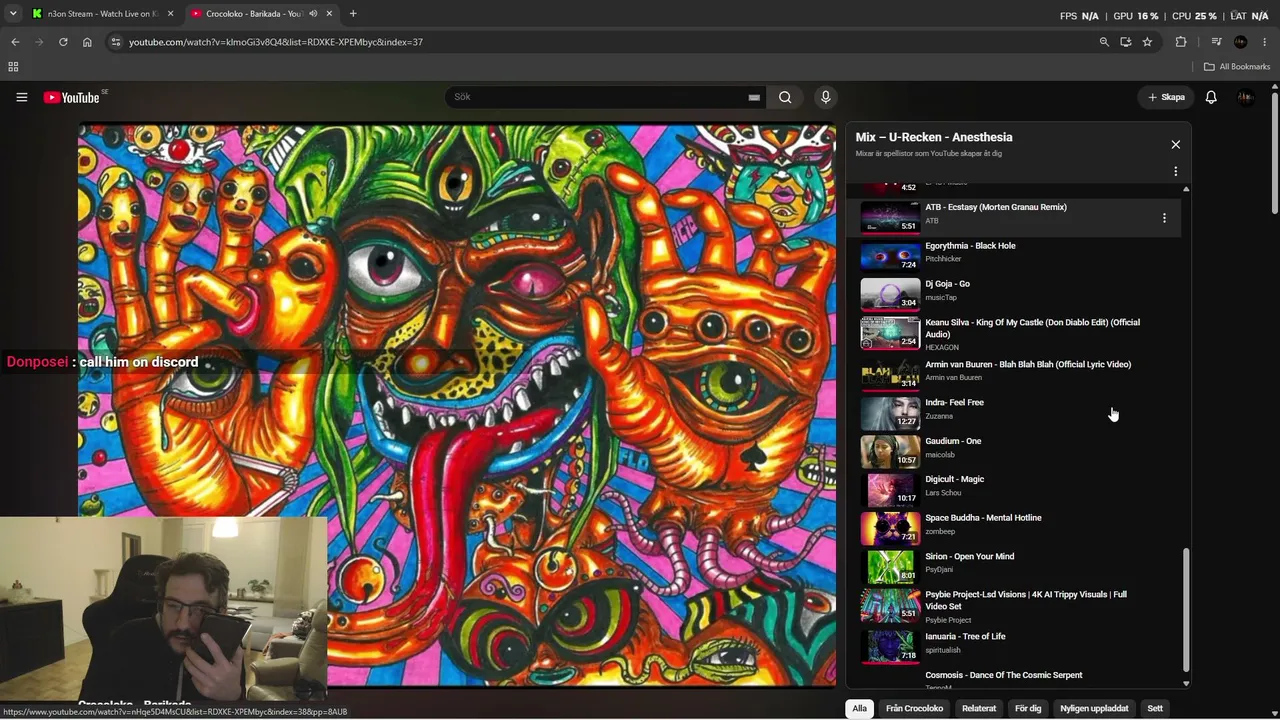This screenshot has height=720, width=1280.
Task: Reload the current page
Action: tap(63, 42)
